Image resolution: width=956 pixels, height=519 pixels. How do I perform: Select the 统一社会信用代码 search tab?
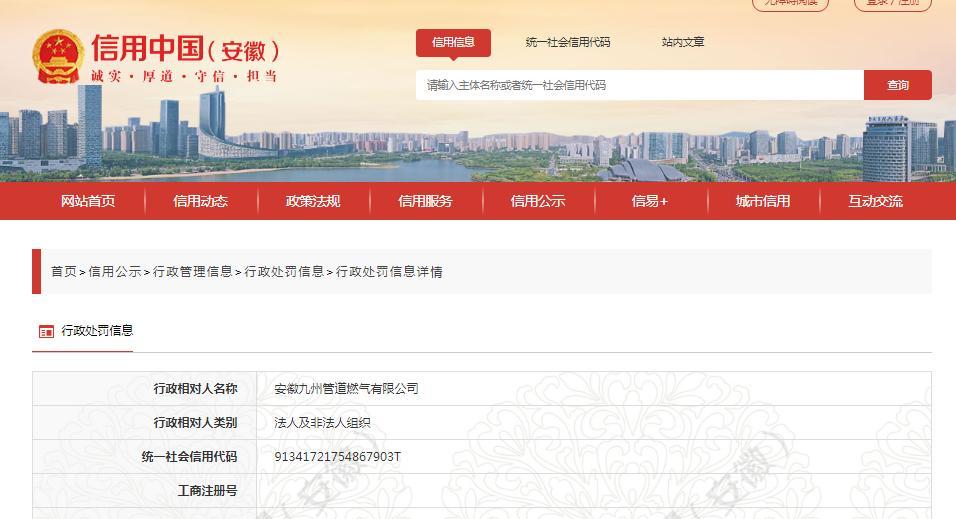[x=568, y=42]
